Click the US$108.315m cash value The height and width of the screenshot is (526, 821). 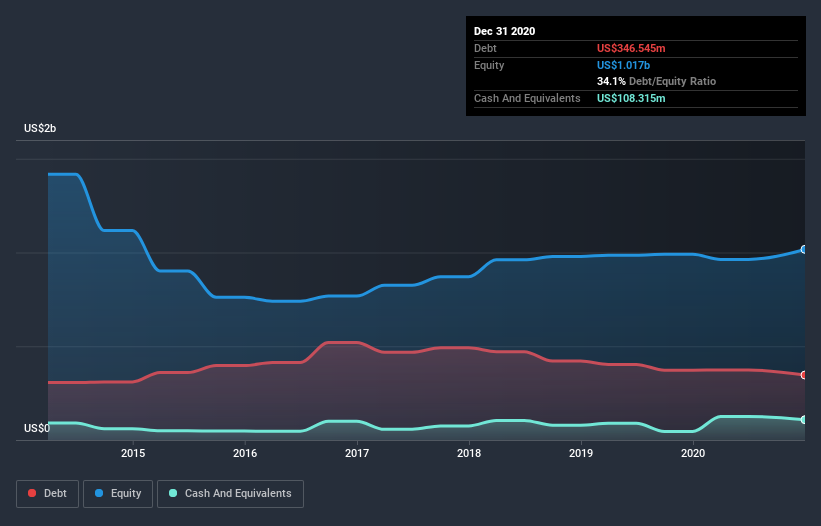[631, 98]
